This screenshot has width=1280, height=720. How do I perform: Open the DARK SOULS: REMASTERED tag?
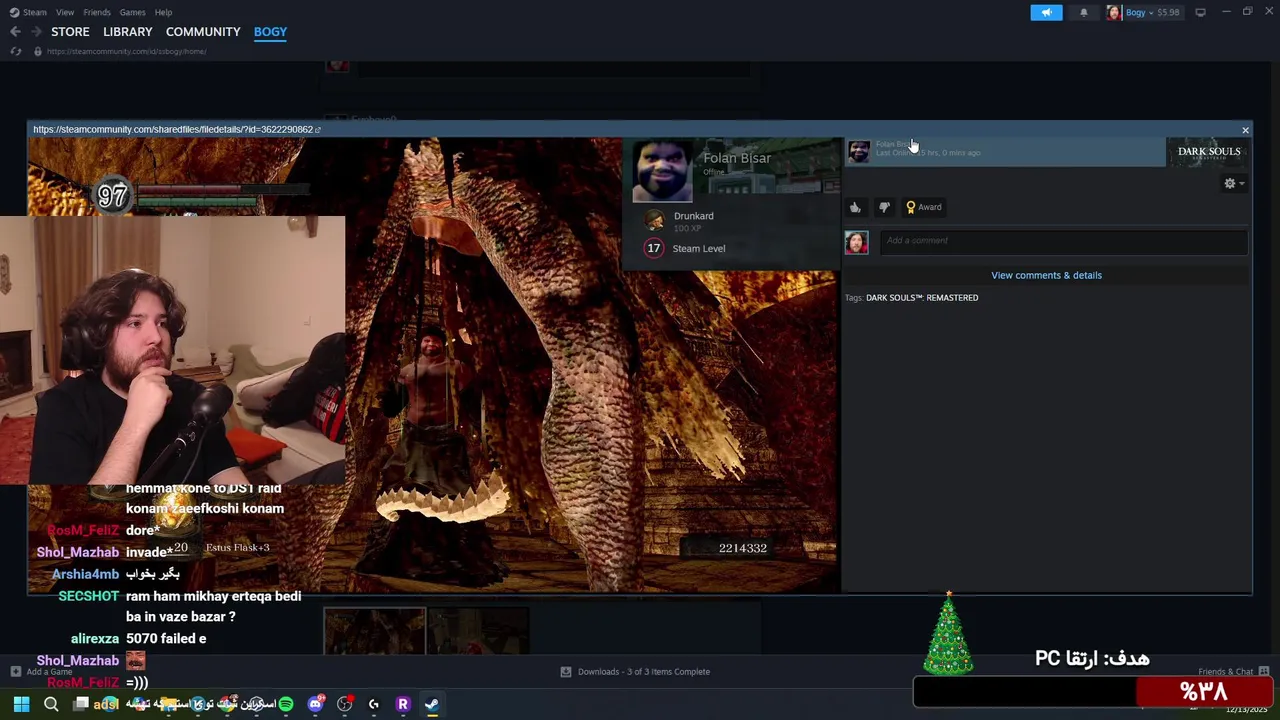(922, 298)
